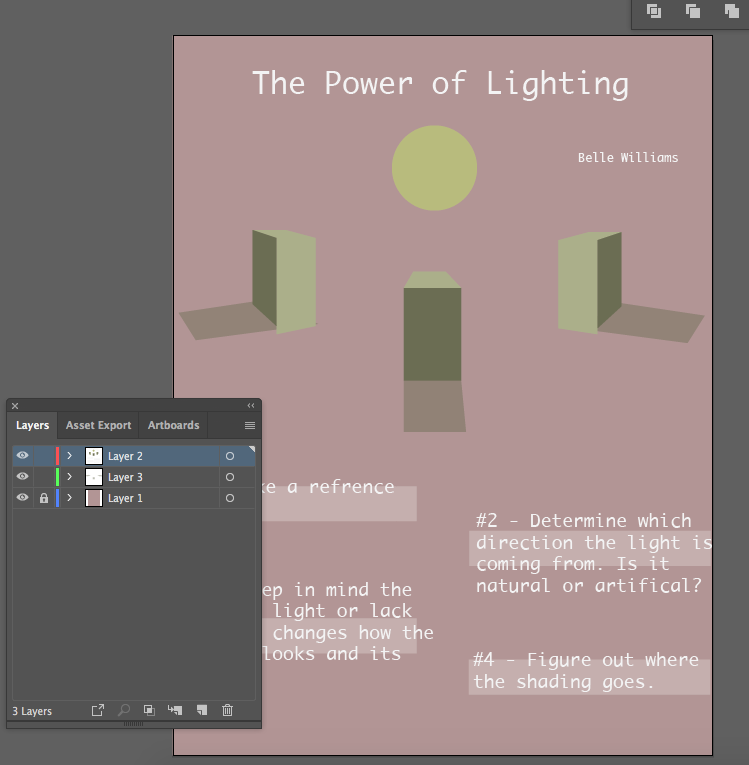Expand Layer 1 disclosure arrow
The height and width of the screenshot is (765, 749).
tap(69, 498)
